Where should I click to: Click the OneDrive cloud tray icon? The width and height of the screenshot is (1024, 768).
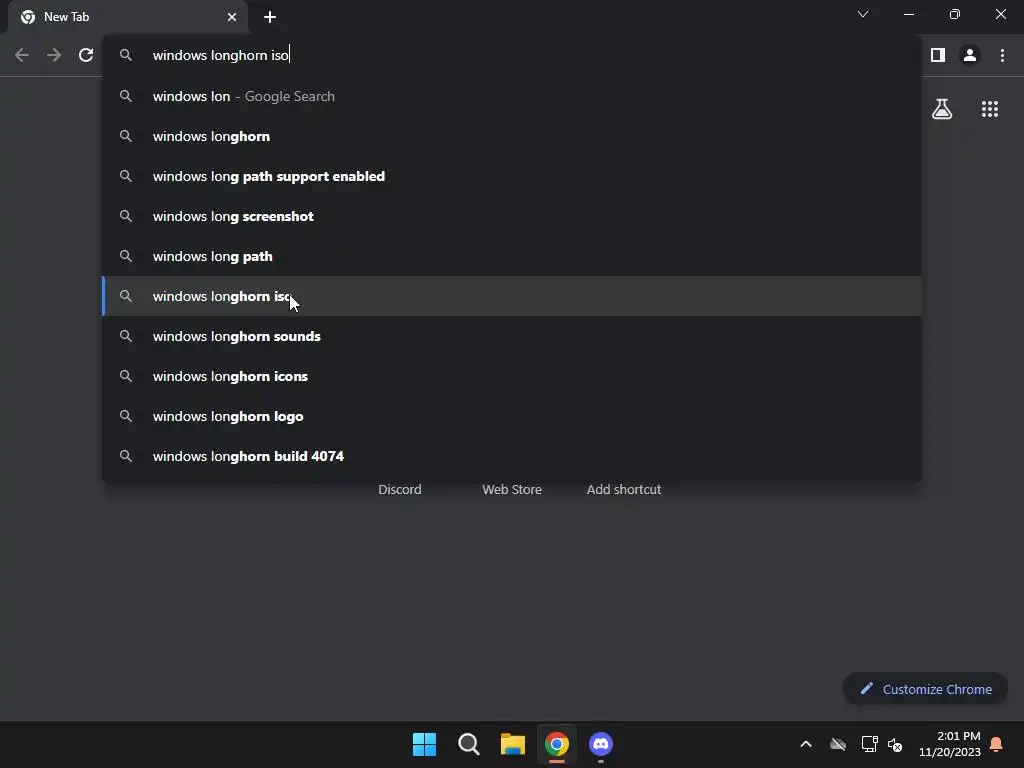pyautogui.click(x=838, y=744)
